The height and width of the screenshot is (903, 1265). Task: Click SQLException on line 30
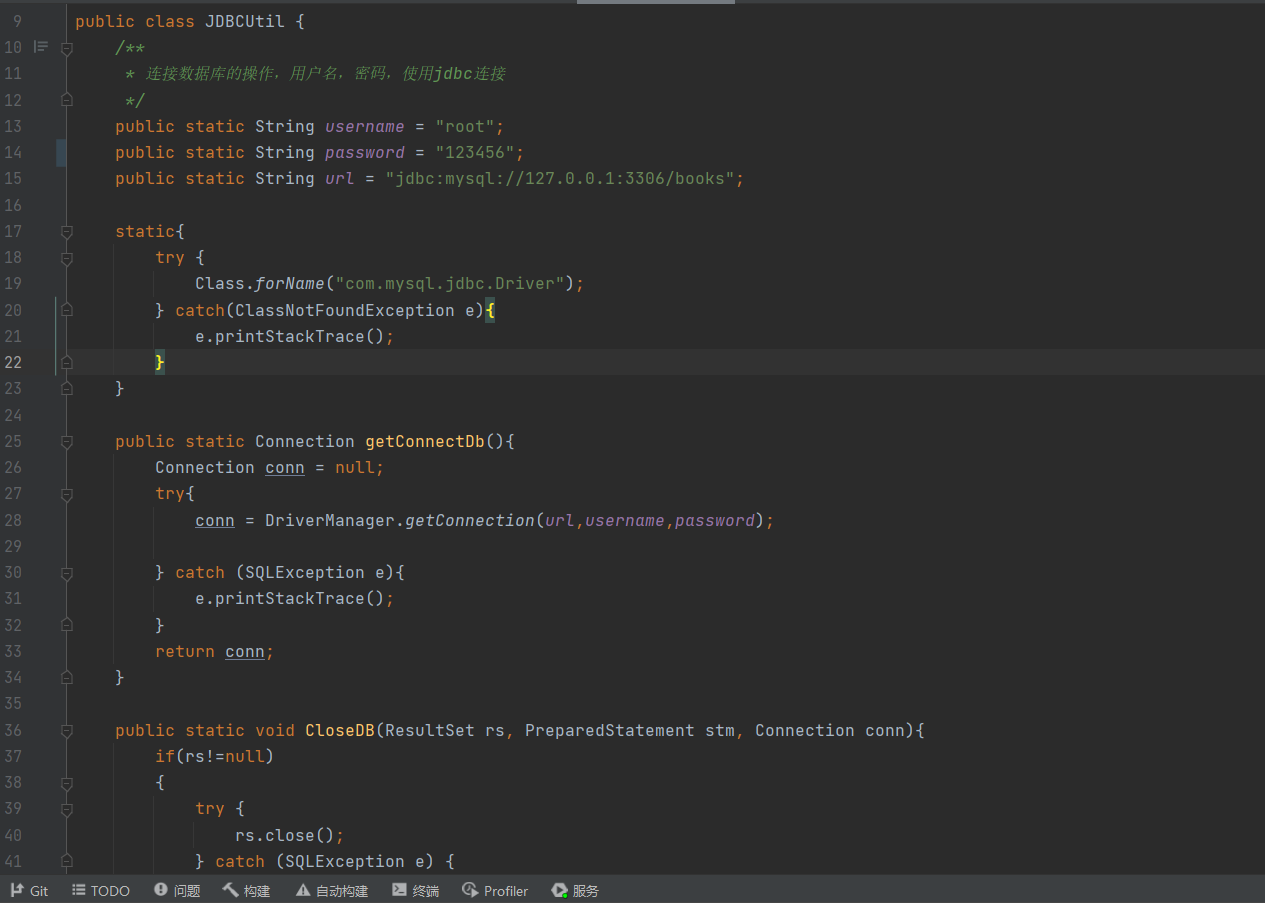pyautogui.click(x=305, y=573)
